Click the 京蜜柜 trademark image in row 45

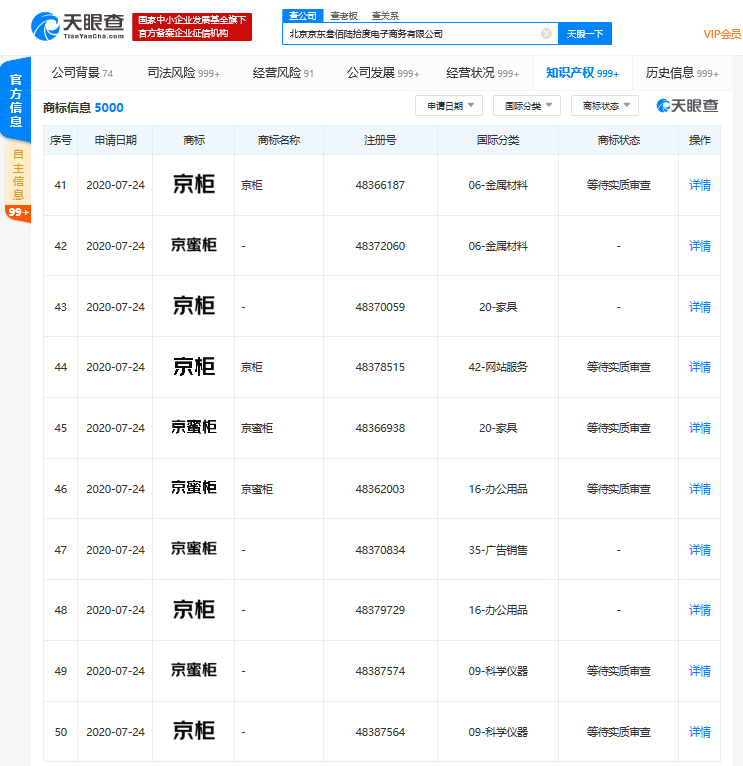194,427
